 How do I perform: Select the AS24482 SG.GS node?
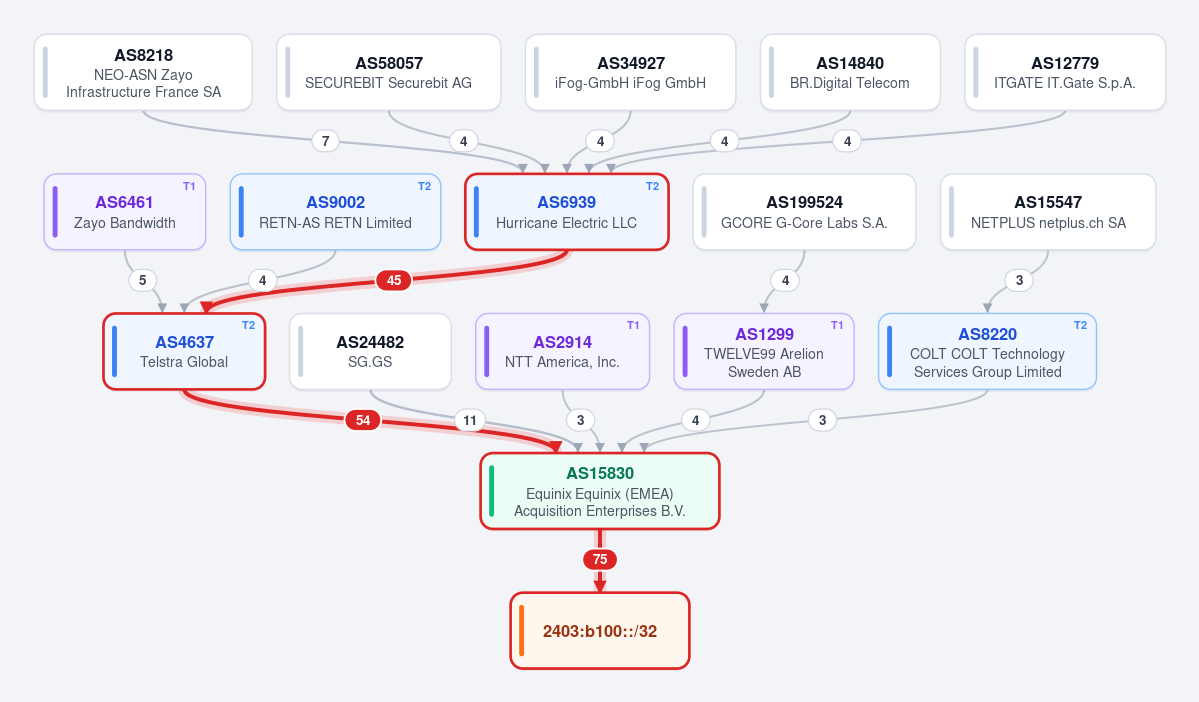coord(370,352)
